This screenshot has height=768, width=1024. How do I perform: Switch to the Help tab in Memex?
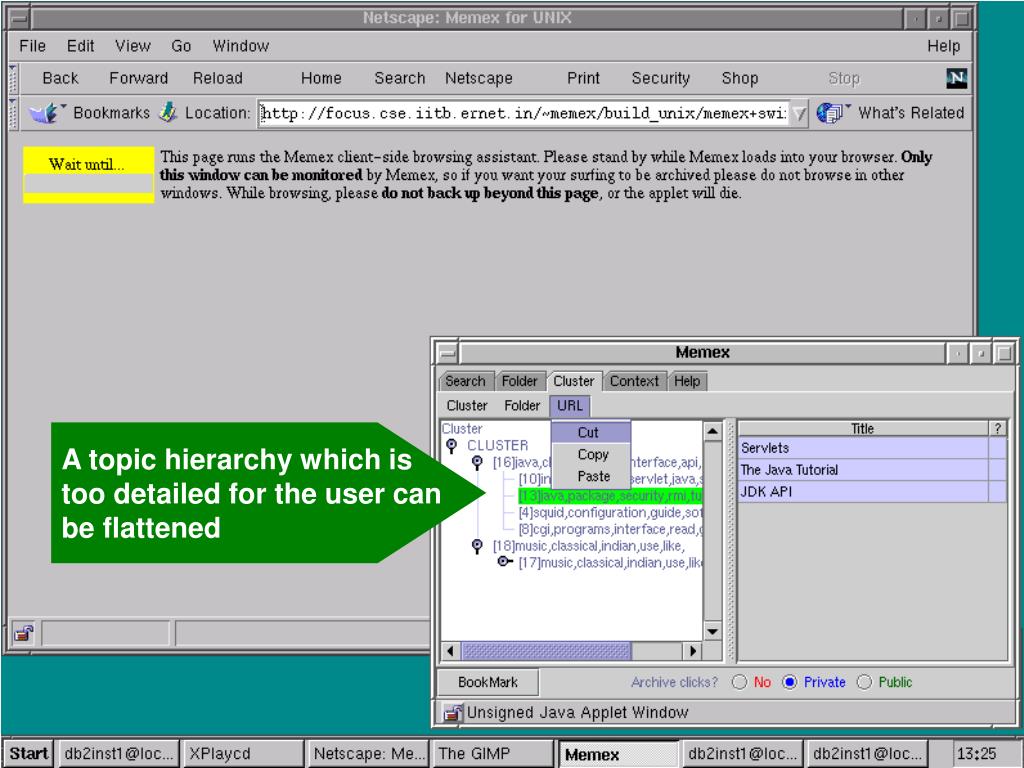687,381
